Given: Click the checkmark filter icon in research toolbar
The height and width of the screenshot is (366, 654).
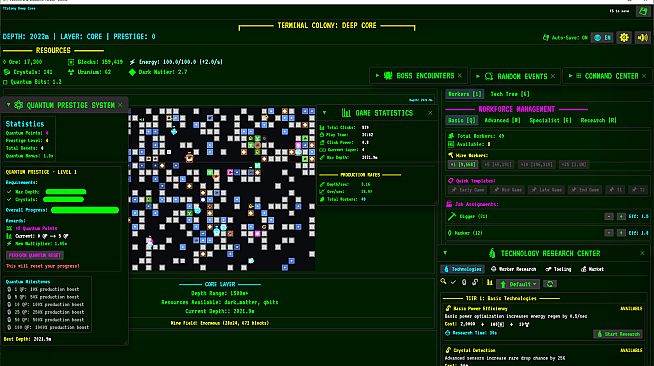Looking at the screenshot, I should pyautogui.click(x=453, y=282).
